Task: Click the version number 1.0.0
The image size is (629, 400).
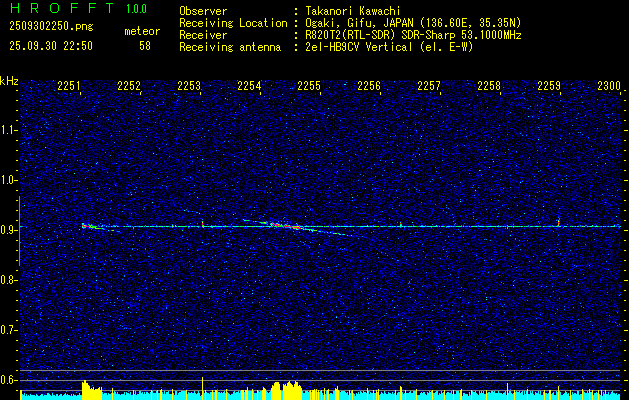Action: click(x=136, y=9)
